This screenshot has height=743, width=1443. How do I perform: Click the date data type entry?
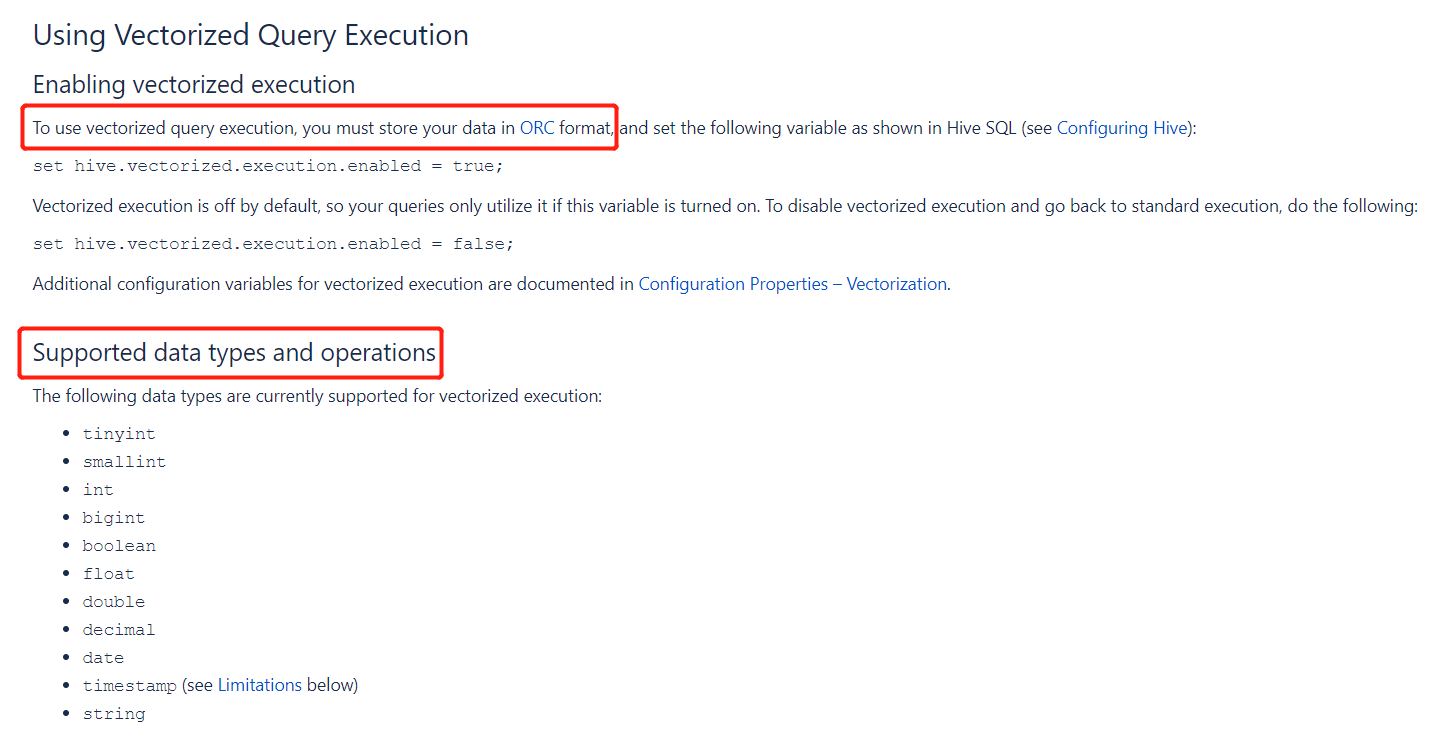pos(103,658)
